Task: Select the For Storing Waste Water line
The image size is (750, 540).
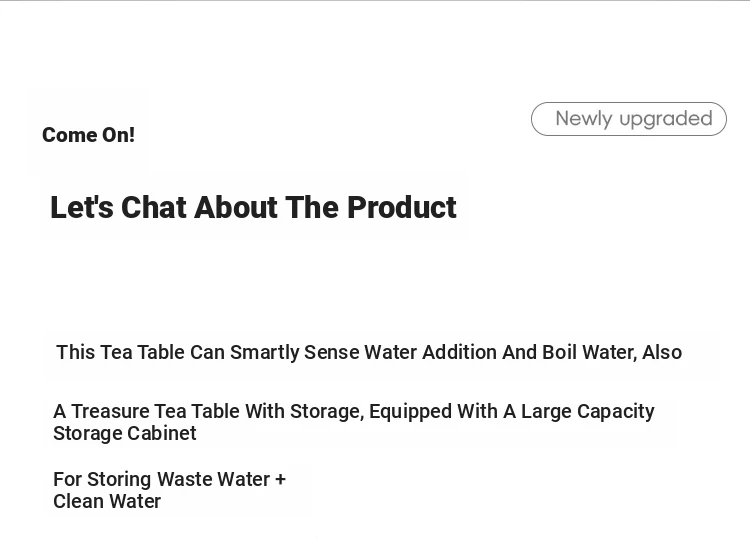Action: pyautogui.click(x=169, y=479)
